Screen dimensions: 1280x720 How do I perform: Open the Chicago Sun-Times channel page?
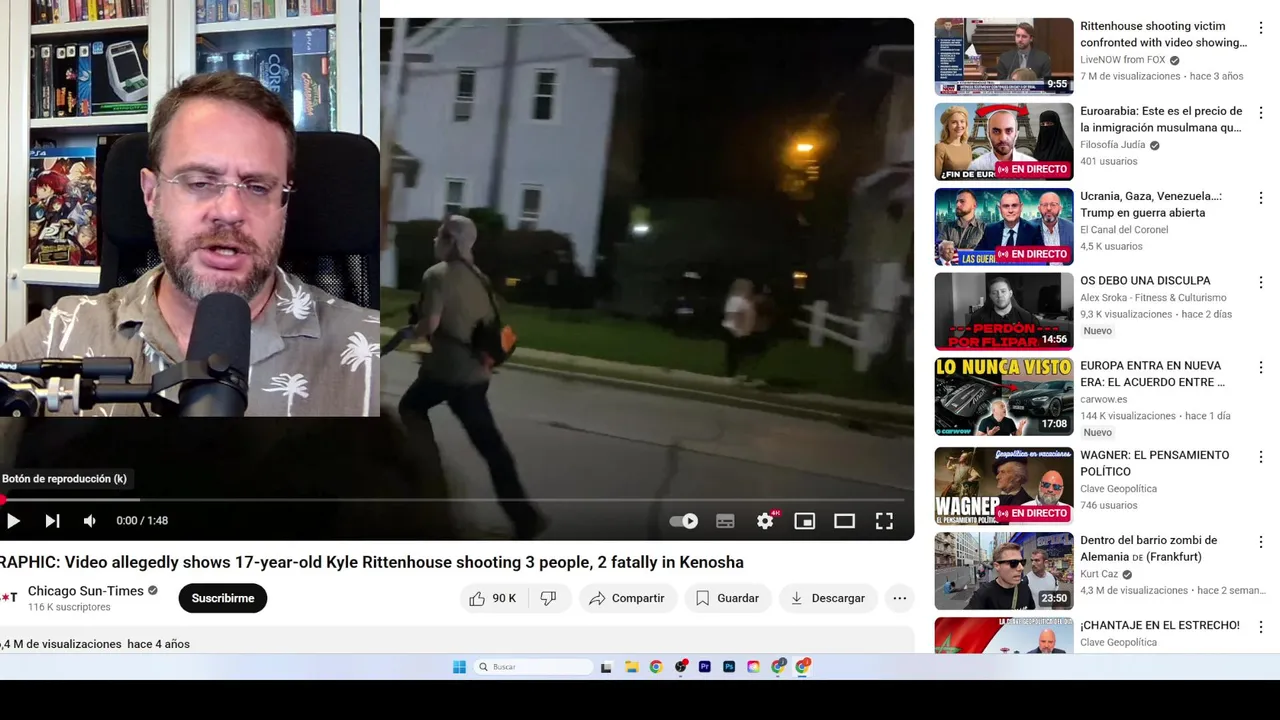[85, 591]
